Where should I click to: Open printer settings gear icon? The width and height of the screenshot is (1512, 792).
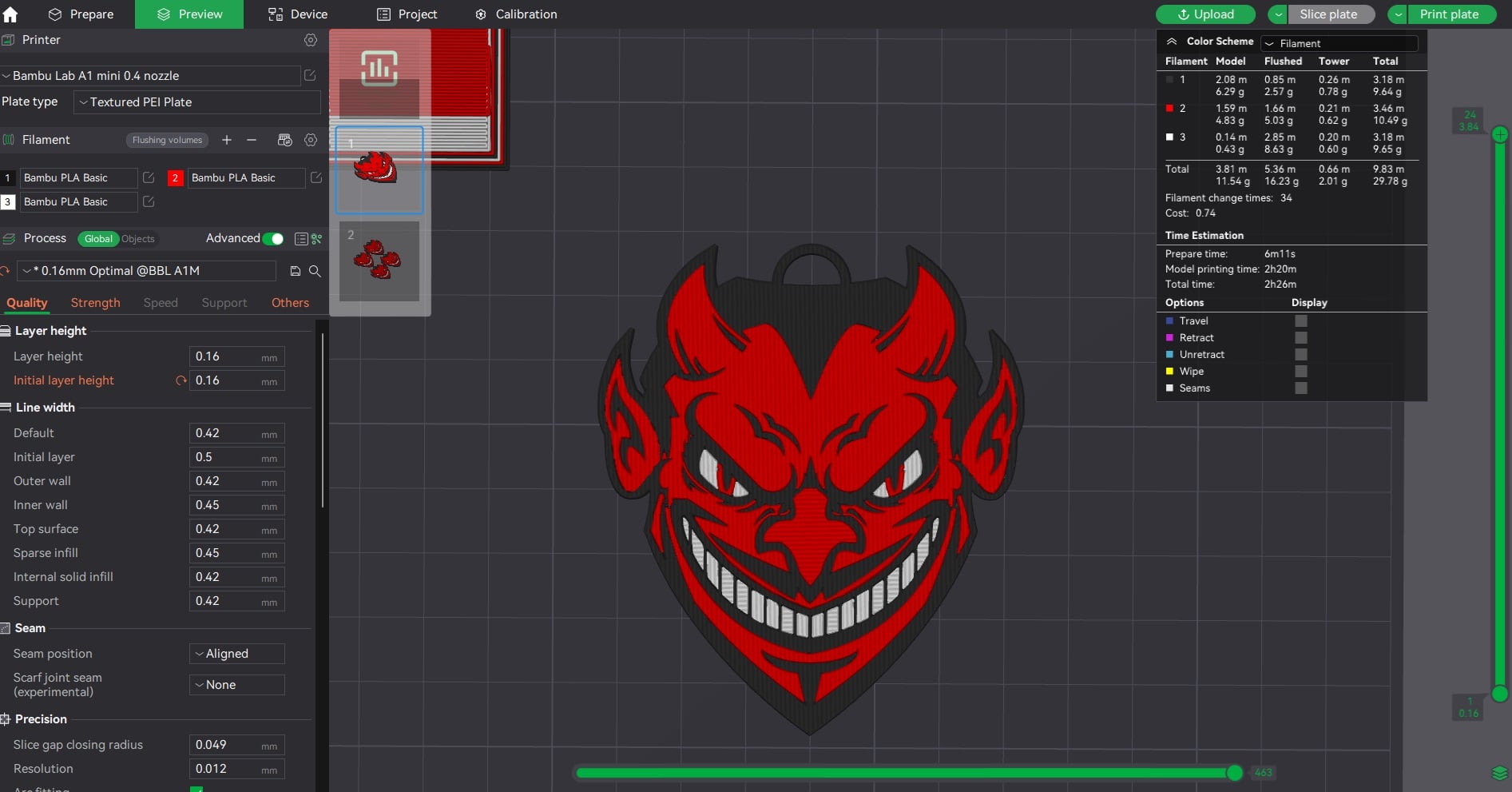pyautogui.click(x=311, y=40)
